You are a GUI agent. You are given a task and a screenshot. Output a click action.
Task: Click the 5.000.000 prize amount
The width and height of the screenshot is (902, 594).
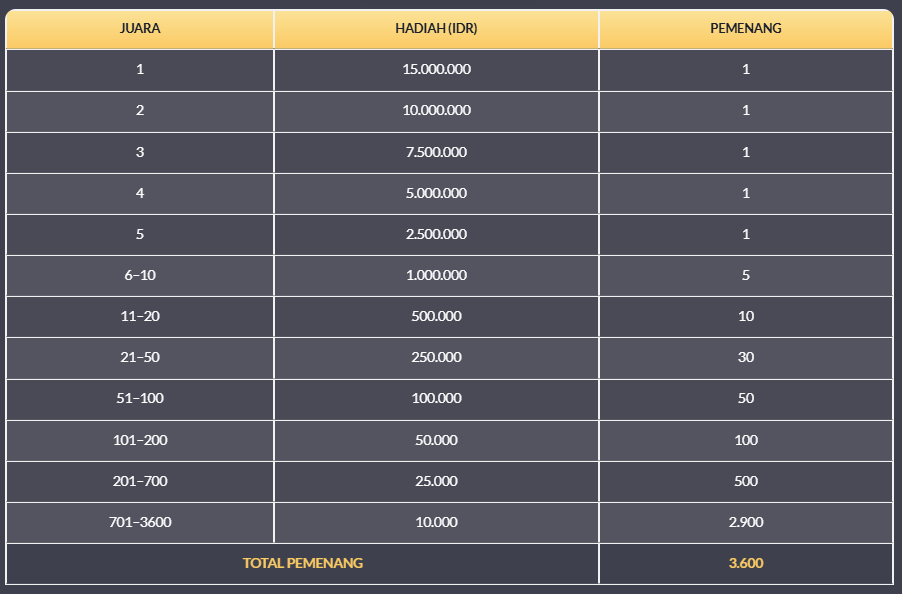(436, 193)
